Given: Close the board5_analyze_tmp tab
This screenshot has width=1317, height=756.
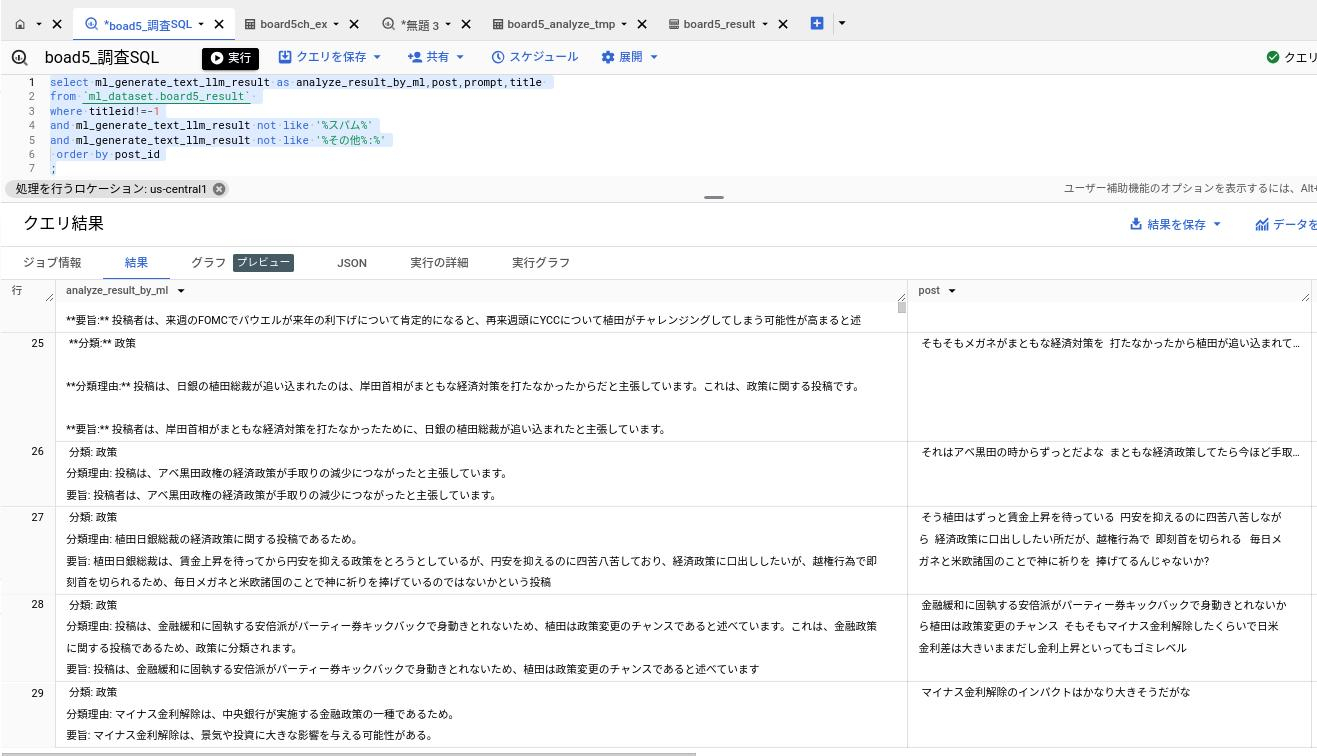Looking at the screenshot, I should (642, 24).
